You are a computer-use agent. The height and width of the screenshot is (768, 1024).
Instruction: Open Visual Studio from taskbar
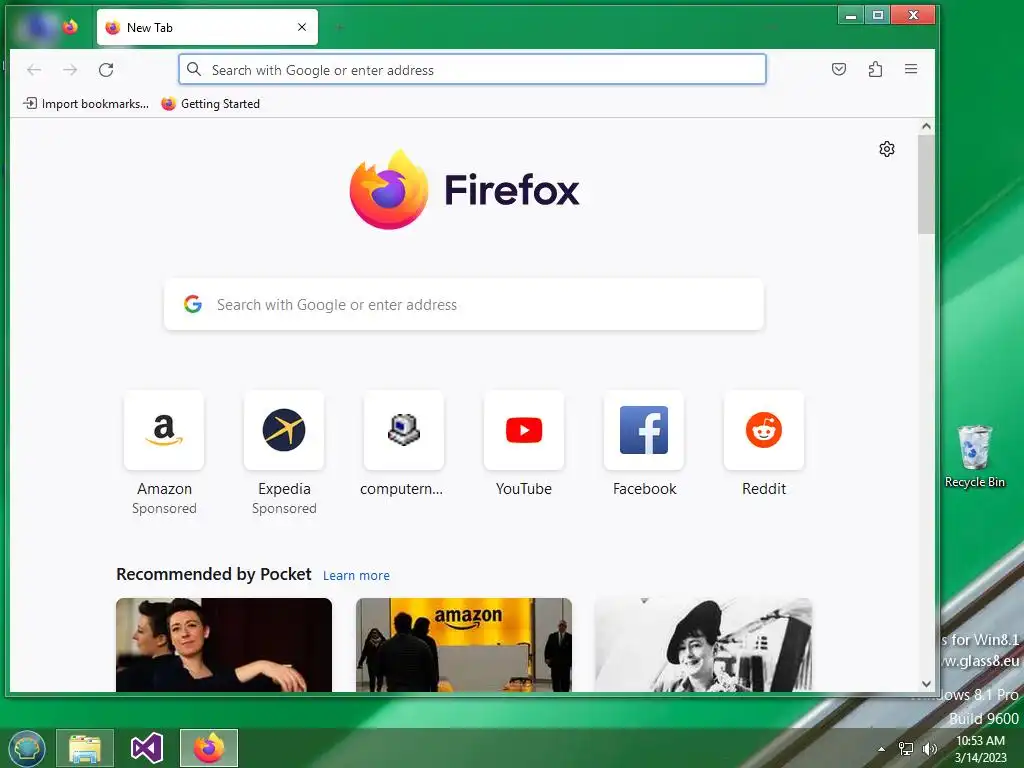[147, 748]
